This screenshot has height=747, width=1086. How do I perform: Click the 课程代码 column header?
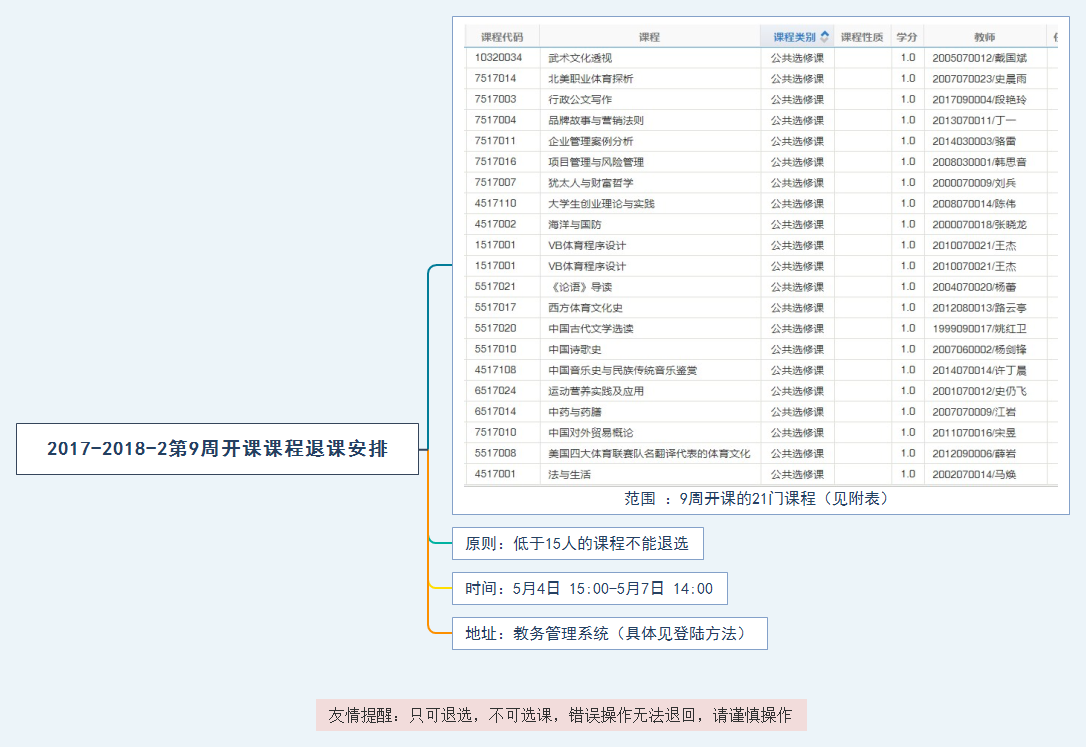point(502,37)
